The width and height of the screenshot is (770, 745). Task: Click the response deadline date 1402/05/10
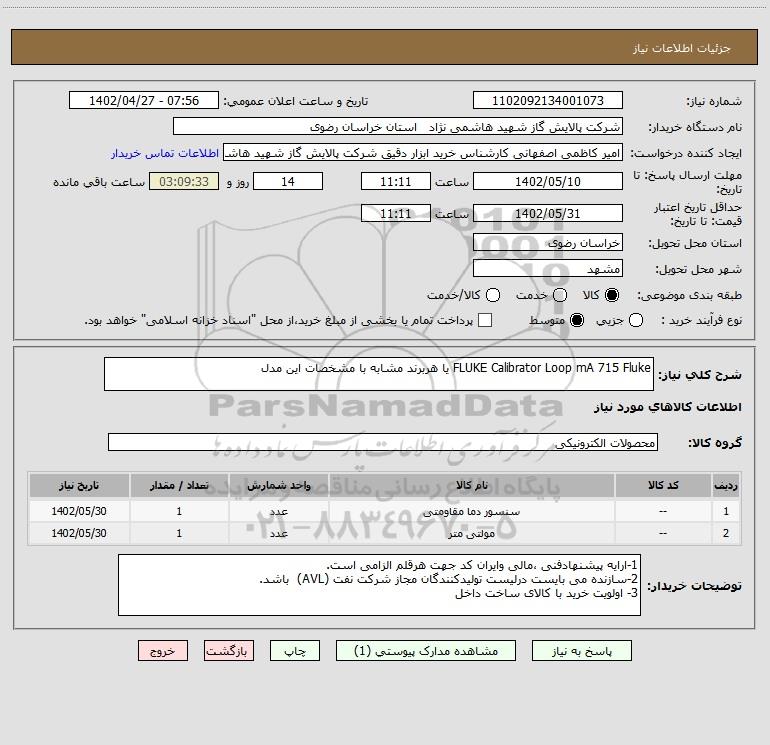click(548, 181)
